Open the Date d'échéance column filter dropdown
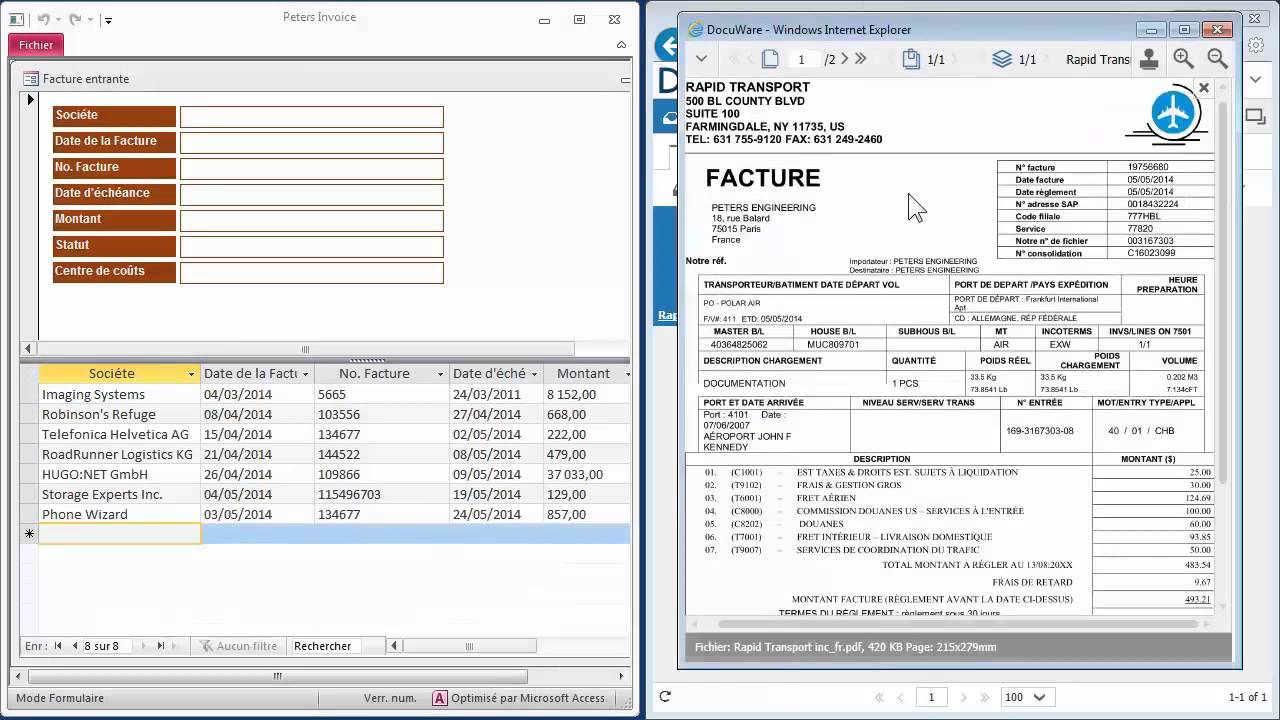 (x=535, y=374)
